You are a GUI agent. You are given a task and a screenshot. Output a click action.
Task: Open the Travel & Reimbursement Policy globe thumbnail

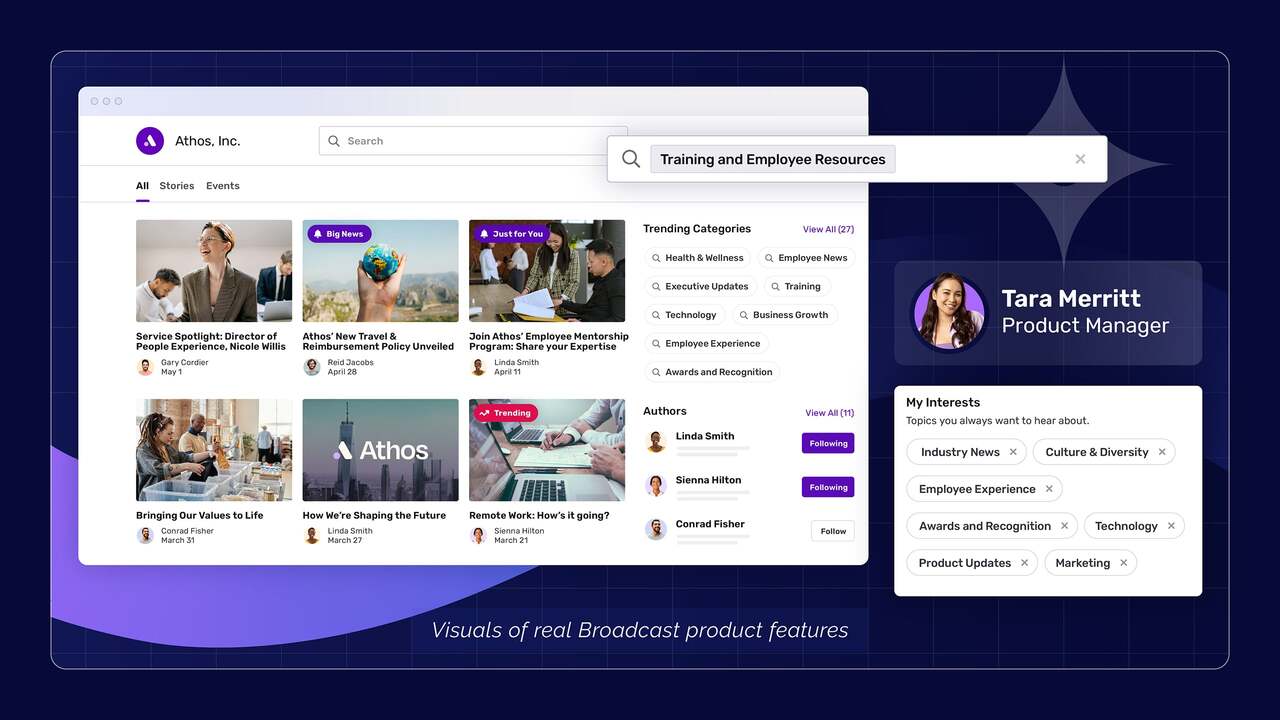(x=381, y=271)
